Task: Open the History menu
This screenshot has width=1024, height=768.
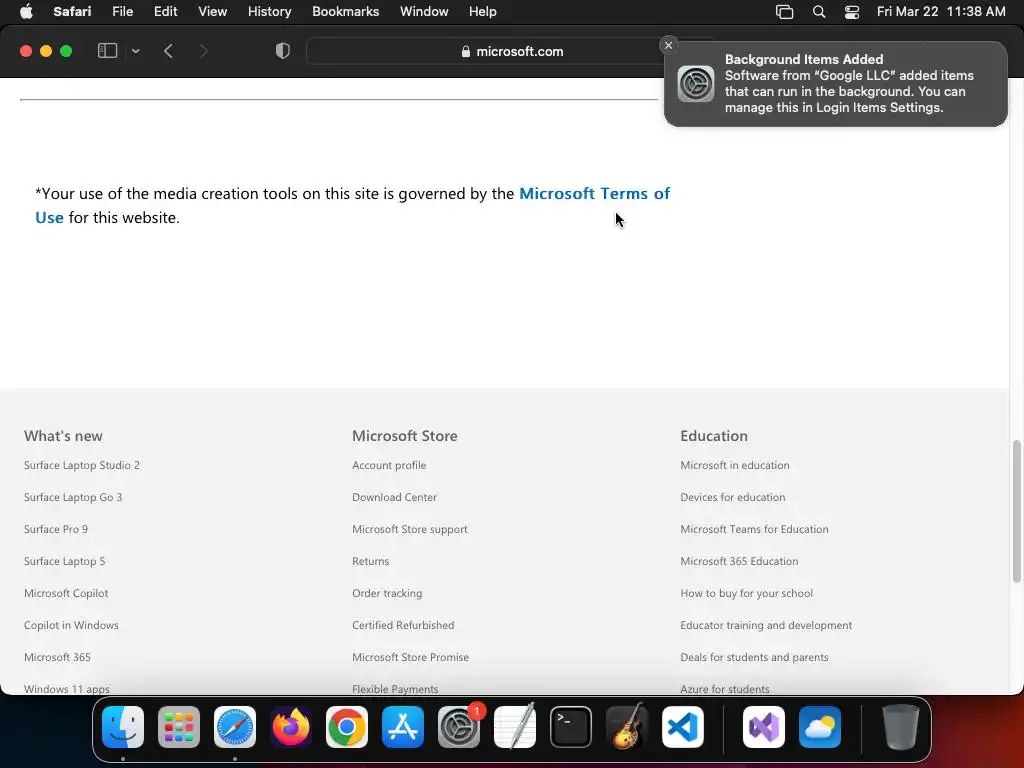Action: click(x=269, y=11)
